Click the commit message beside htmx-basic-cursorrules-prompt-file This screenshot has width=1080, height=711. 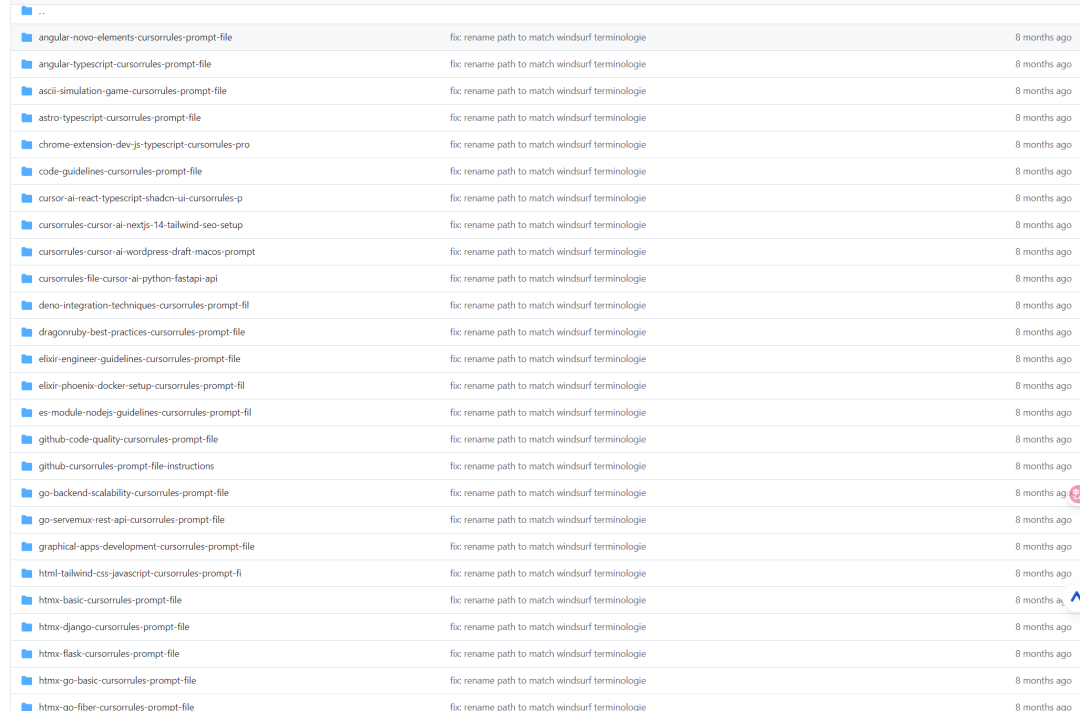(548, 600)
